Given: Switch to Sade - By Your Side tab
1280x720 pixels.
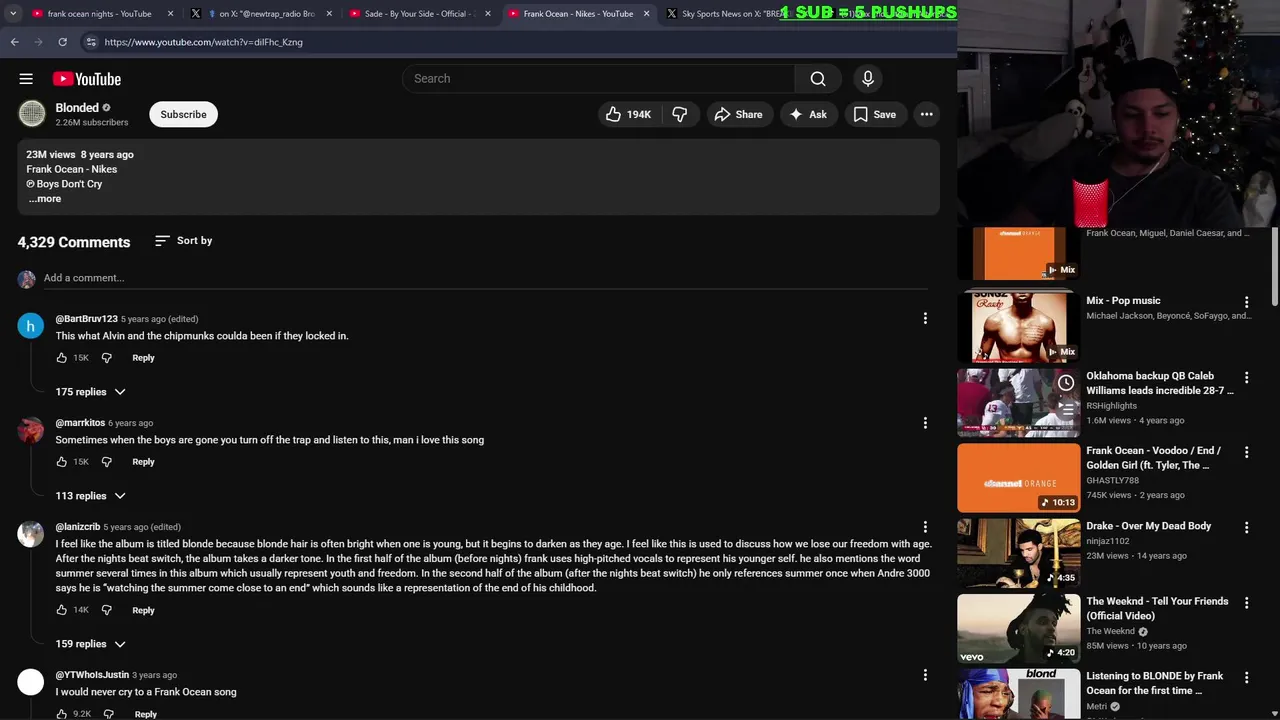Looking at the screenshot, I should pyautogui.click(x=418, y=14).
